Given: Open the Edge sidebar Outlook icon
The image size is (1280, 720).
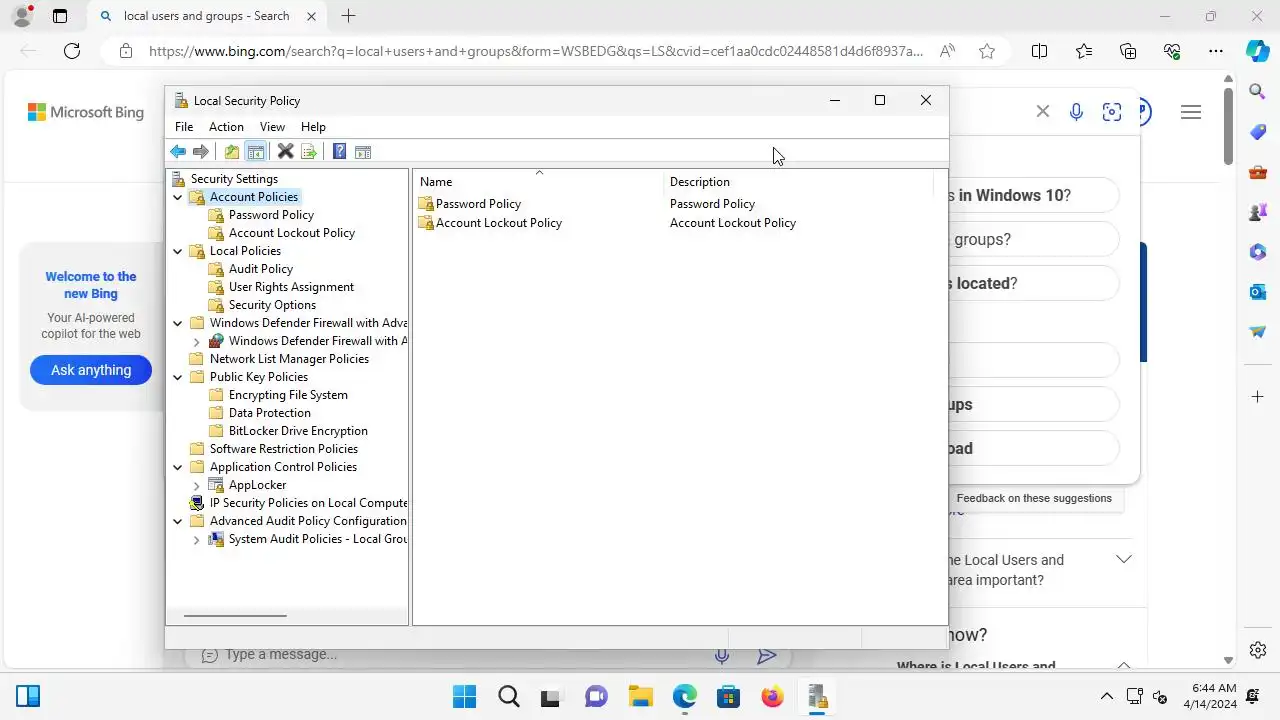Looking at the screenshot, I should coord(1258,292).
